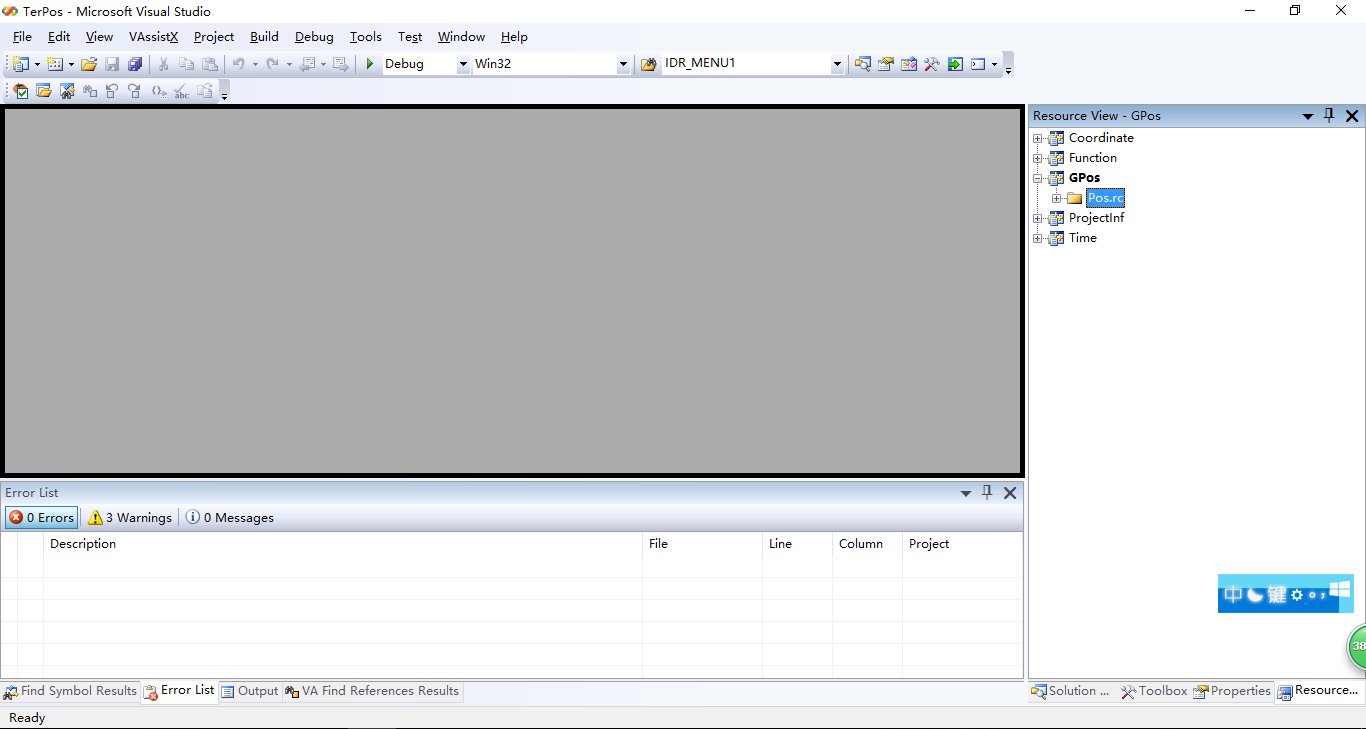This screenshot has width=1366, height=729.
Task: Collapse the GPos project node
Action: point(1038,178)
